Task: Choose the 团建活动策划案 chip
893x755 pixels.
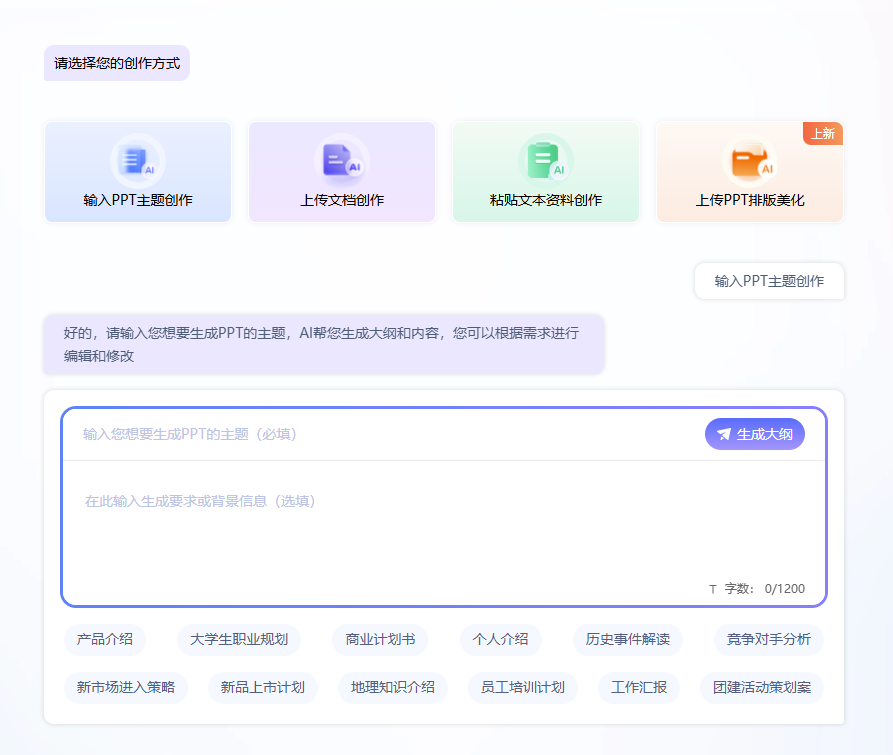Action: pos(762,687)
